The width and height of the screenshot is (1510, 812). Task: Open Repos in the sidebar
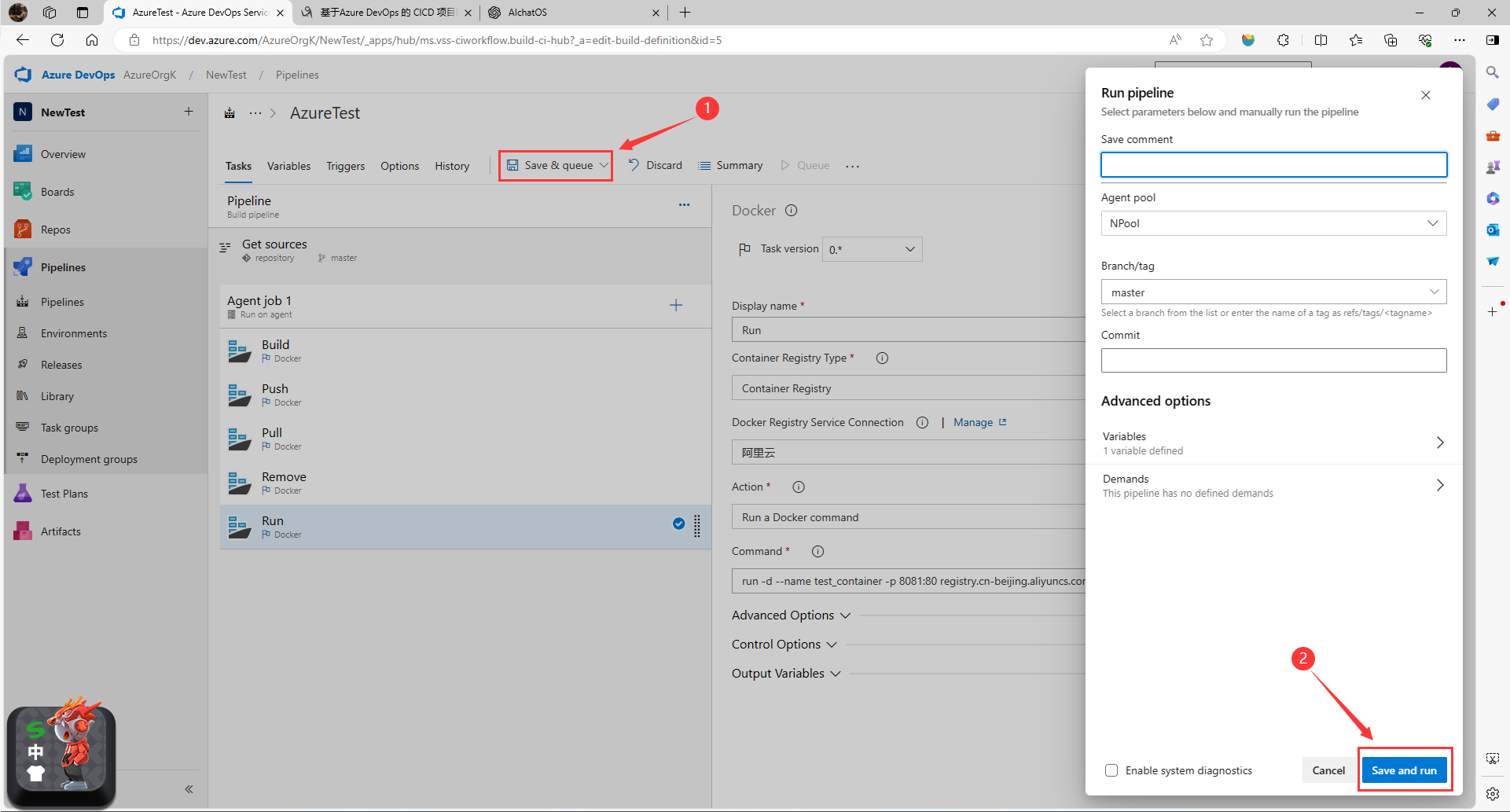55,230
